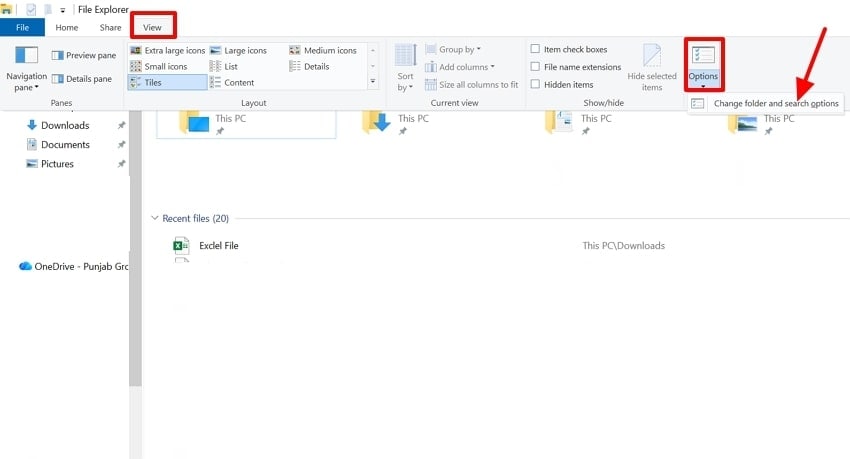The height and width of the screenshot is (459, 850).
Task: Click the File Explorer title bar icon
Action: point(7,9)
